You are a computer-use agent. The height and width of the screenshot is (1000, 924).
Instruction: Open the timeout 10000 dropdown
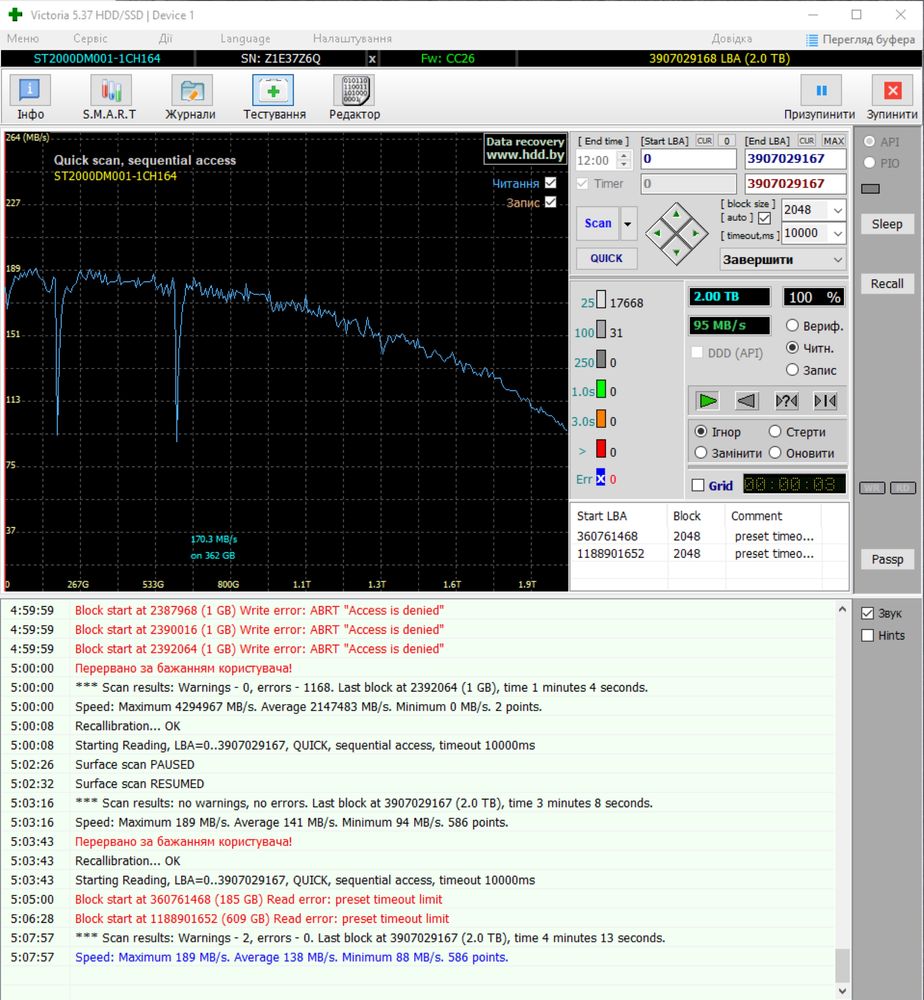point(837,233)
